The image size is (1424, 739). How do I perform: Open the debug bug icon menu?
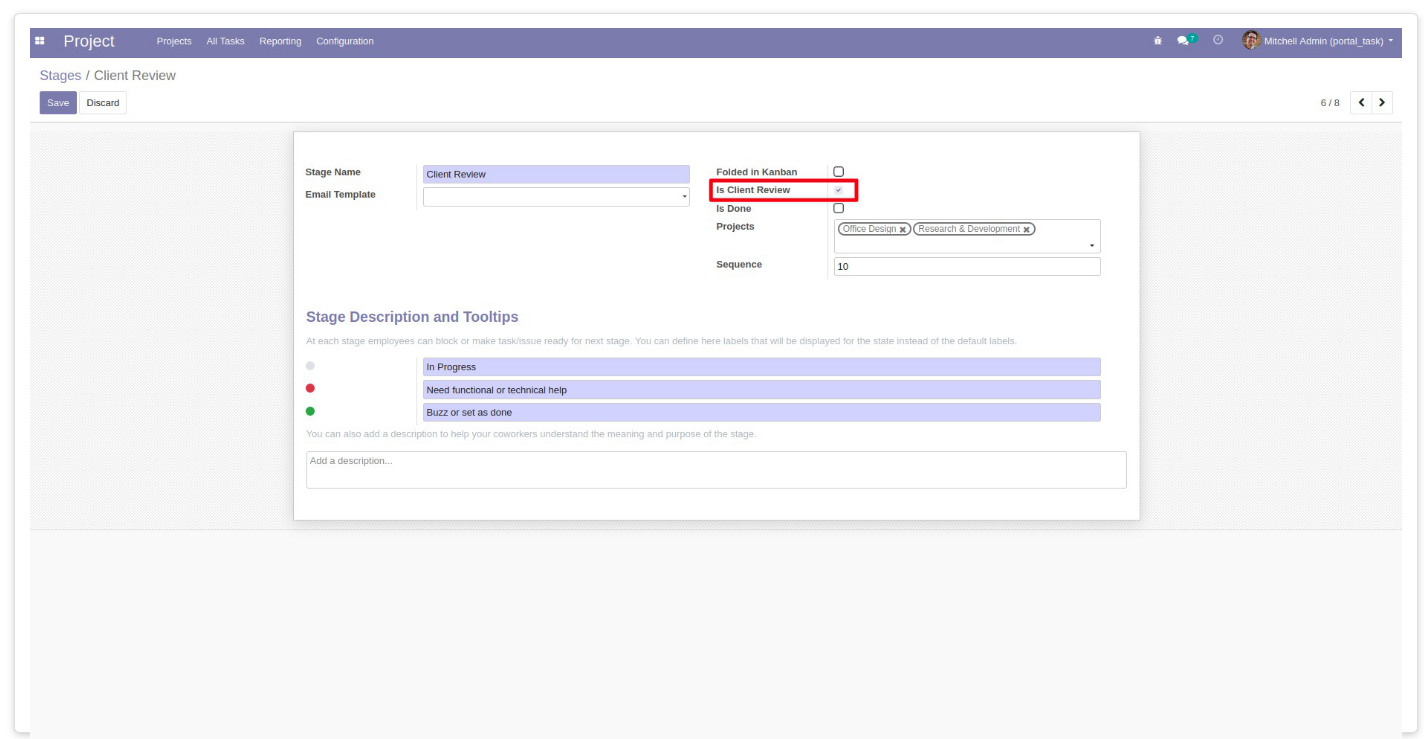1157,41
